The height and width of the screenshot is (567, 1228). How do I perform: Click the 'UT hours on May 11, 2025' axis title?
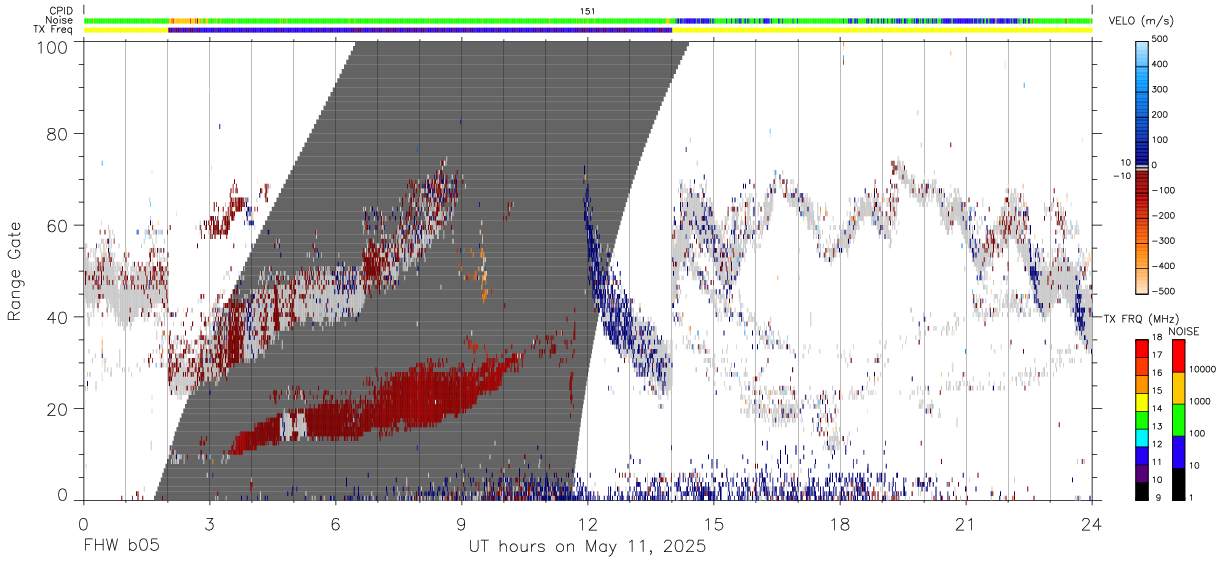(x=587, y=547)
